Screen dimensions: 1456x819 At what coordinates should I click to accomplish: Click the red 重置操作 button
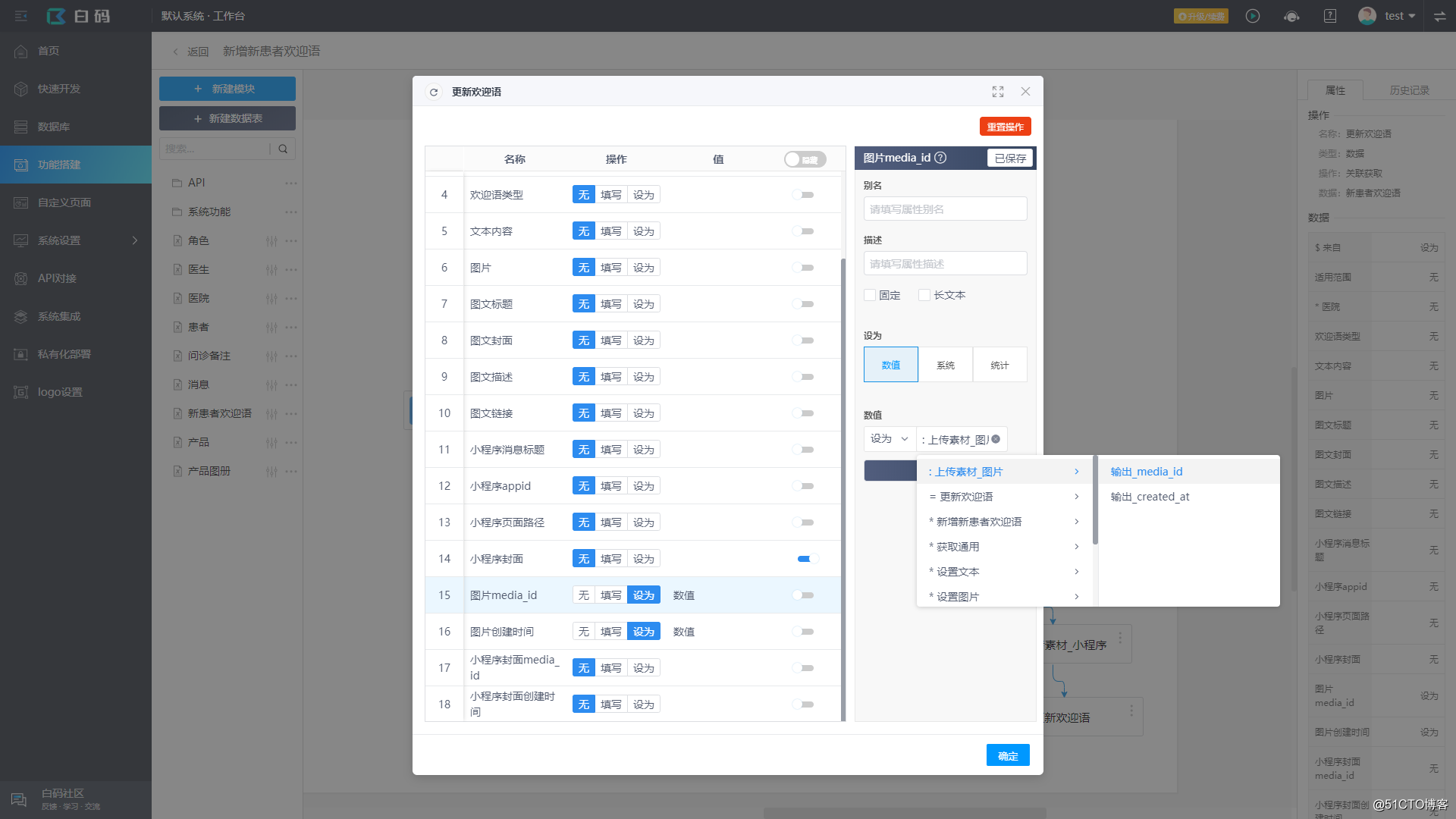(1006, 127)
